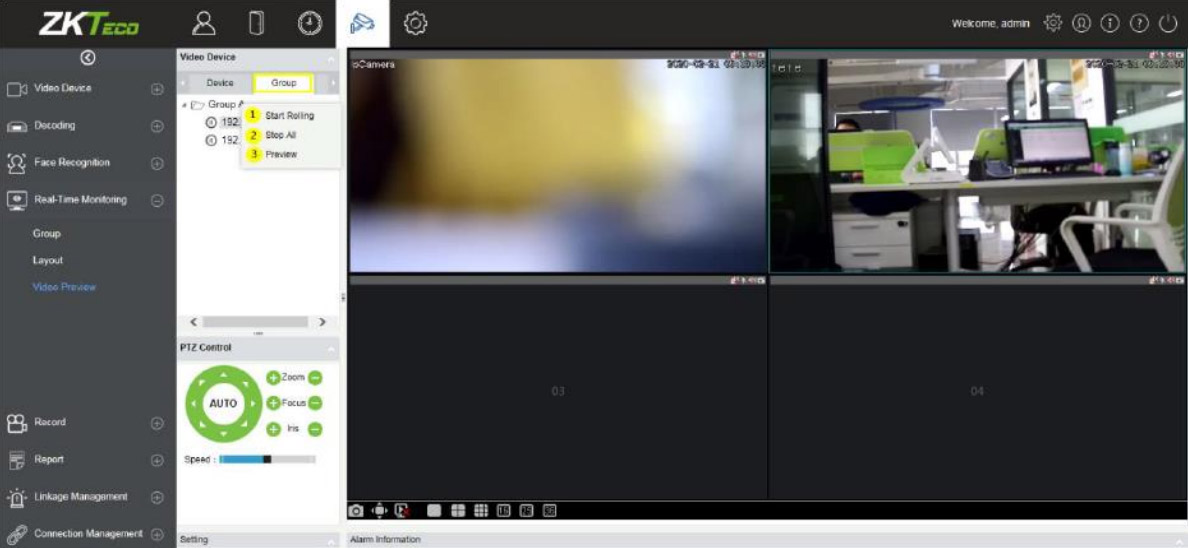
Task: Collapse the Real-Time Monitoring section
Action: tap(157, 200)
